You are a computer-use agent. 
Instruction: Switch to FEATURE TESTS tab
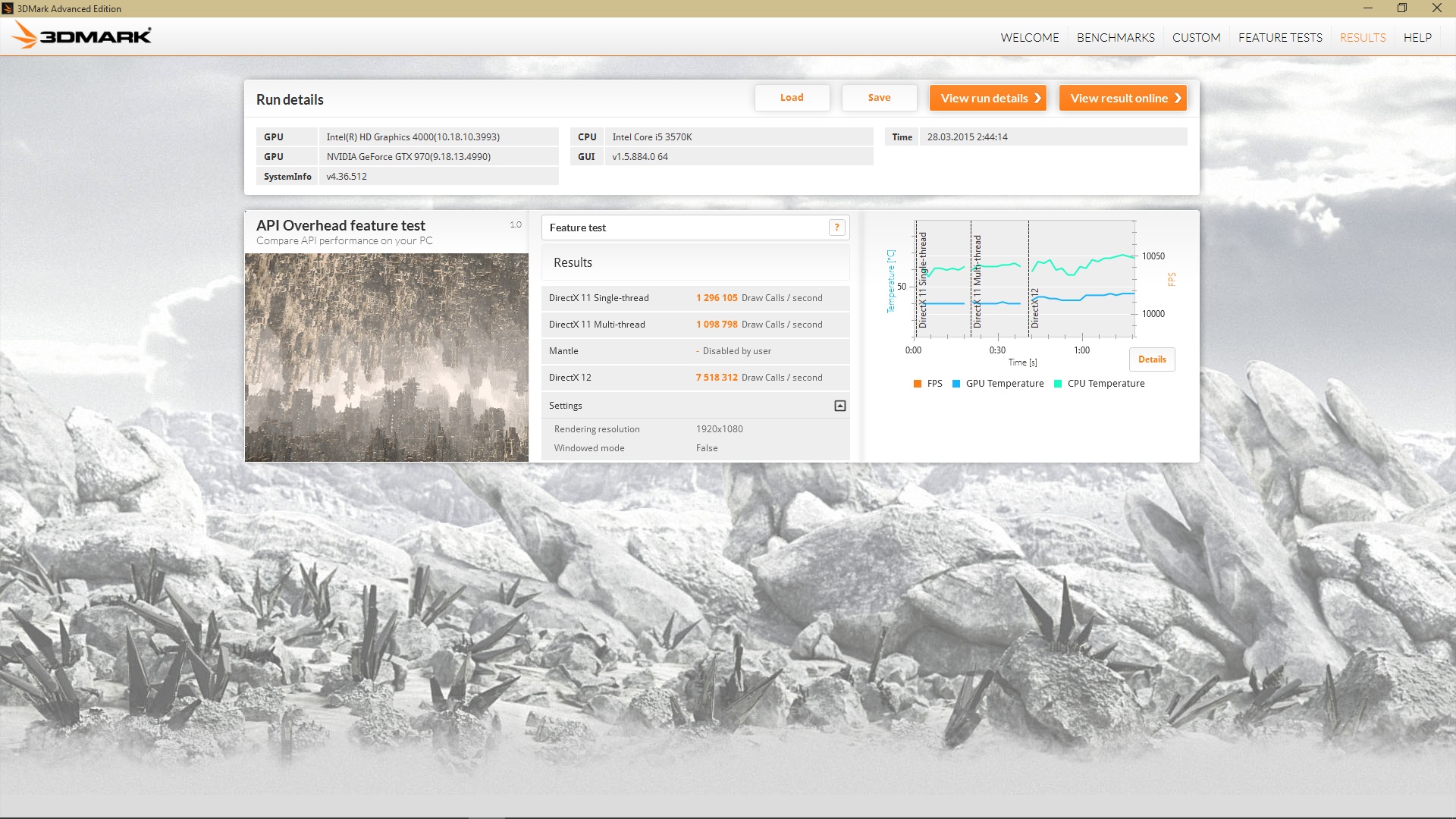point(1279,37)
